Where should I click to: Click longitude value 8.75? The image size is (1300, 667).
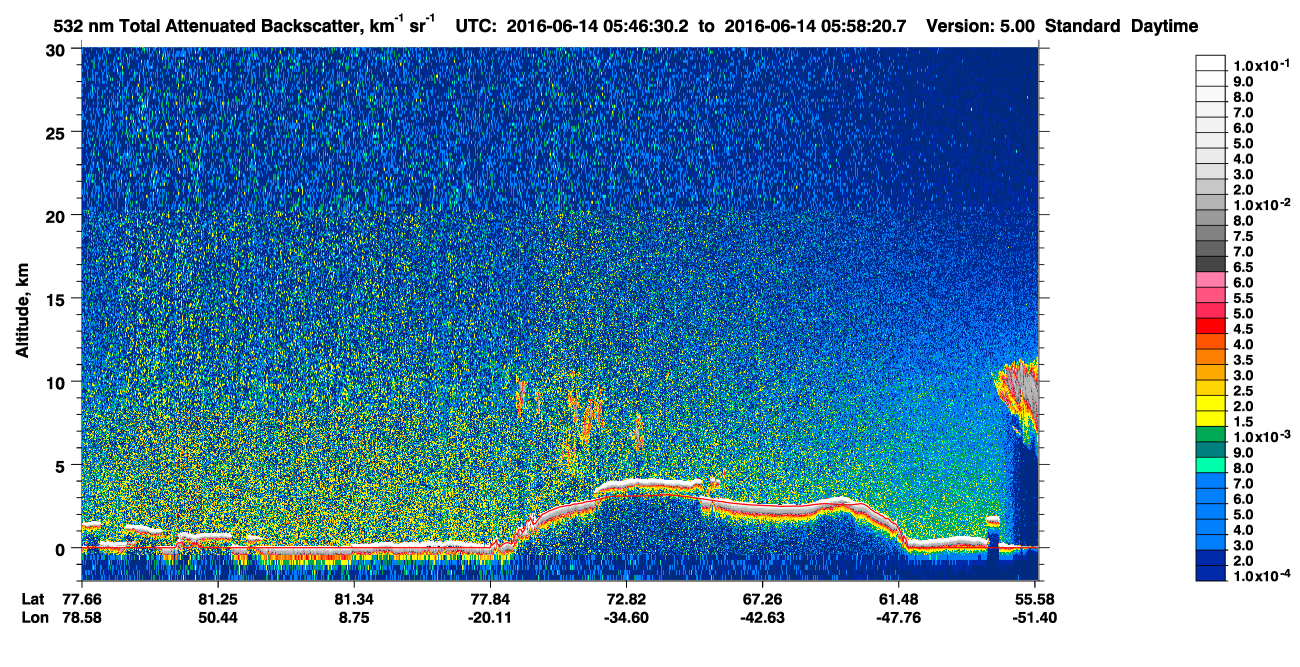pyautogui.click(x=353, y=617)
